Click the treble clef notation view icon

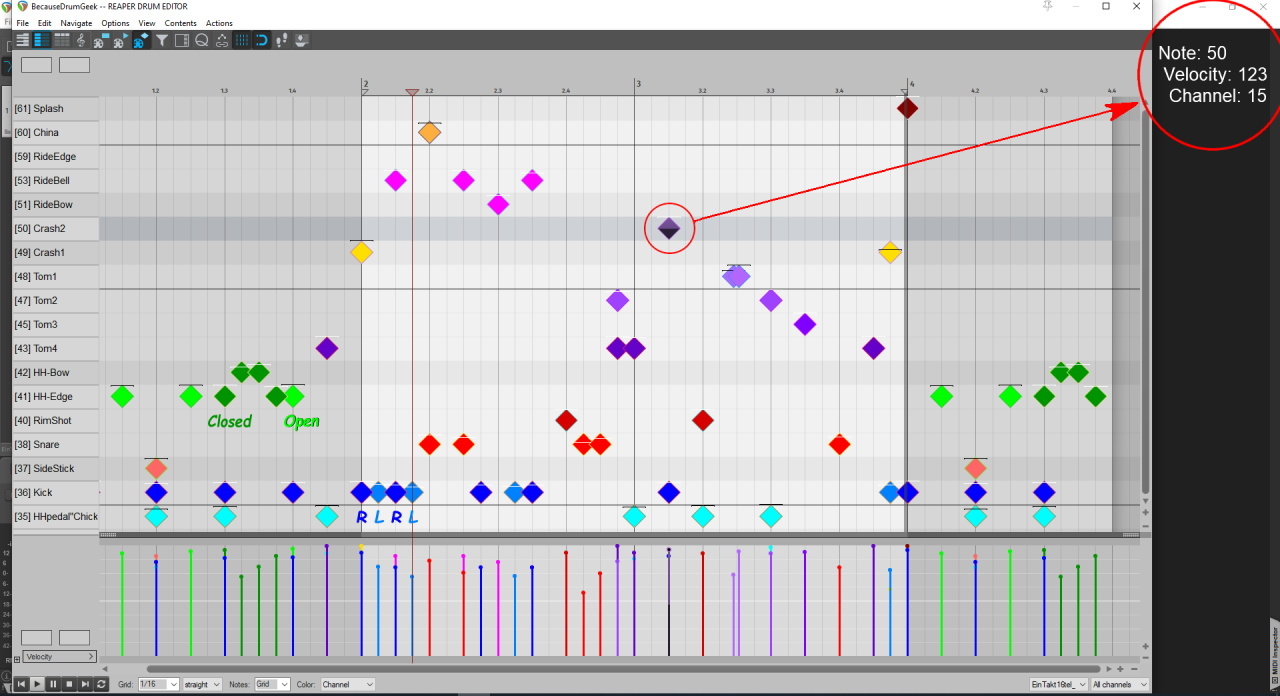[x=81, y=40]
